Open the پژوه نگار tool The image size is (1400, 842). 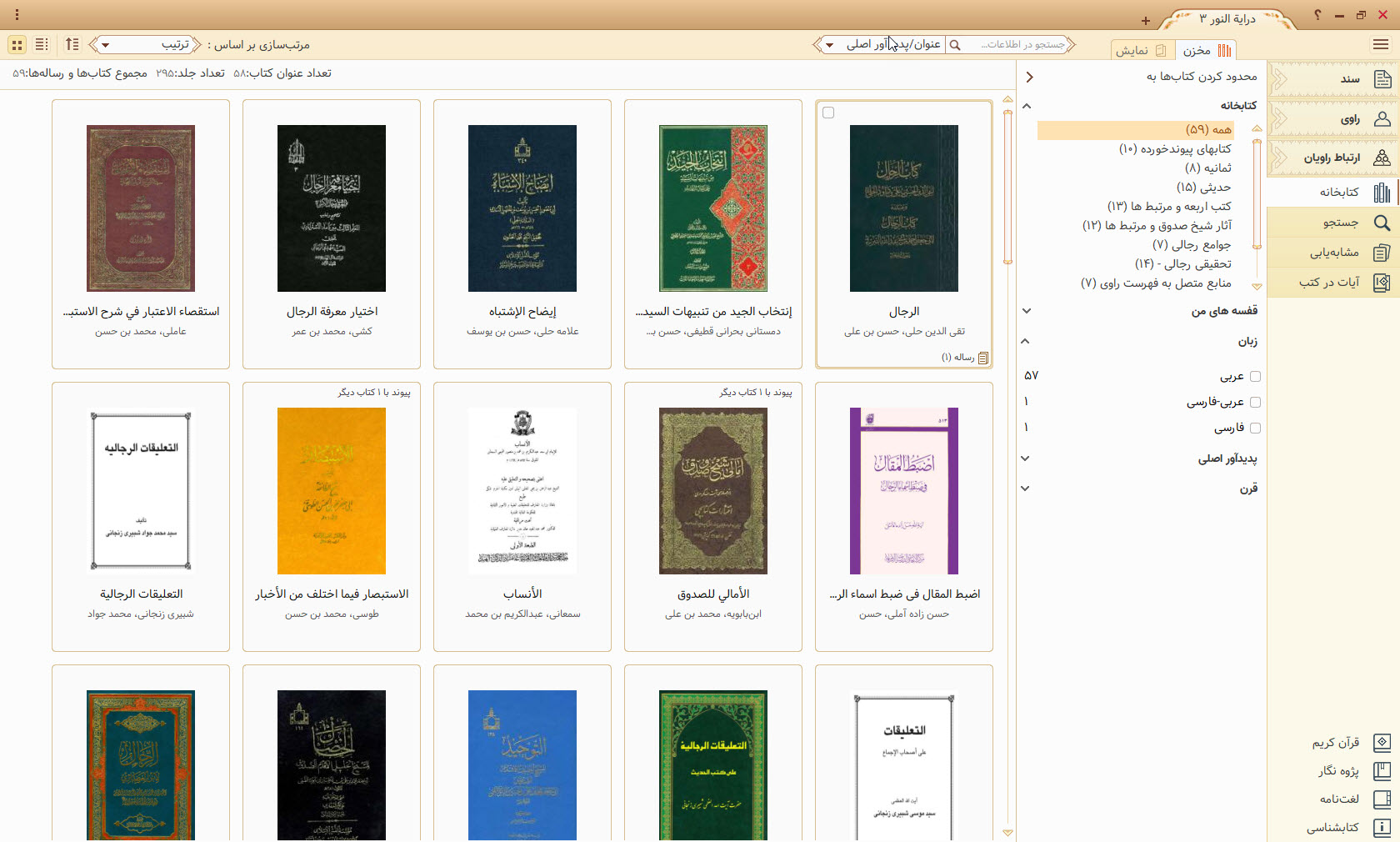point(1353,771)
